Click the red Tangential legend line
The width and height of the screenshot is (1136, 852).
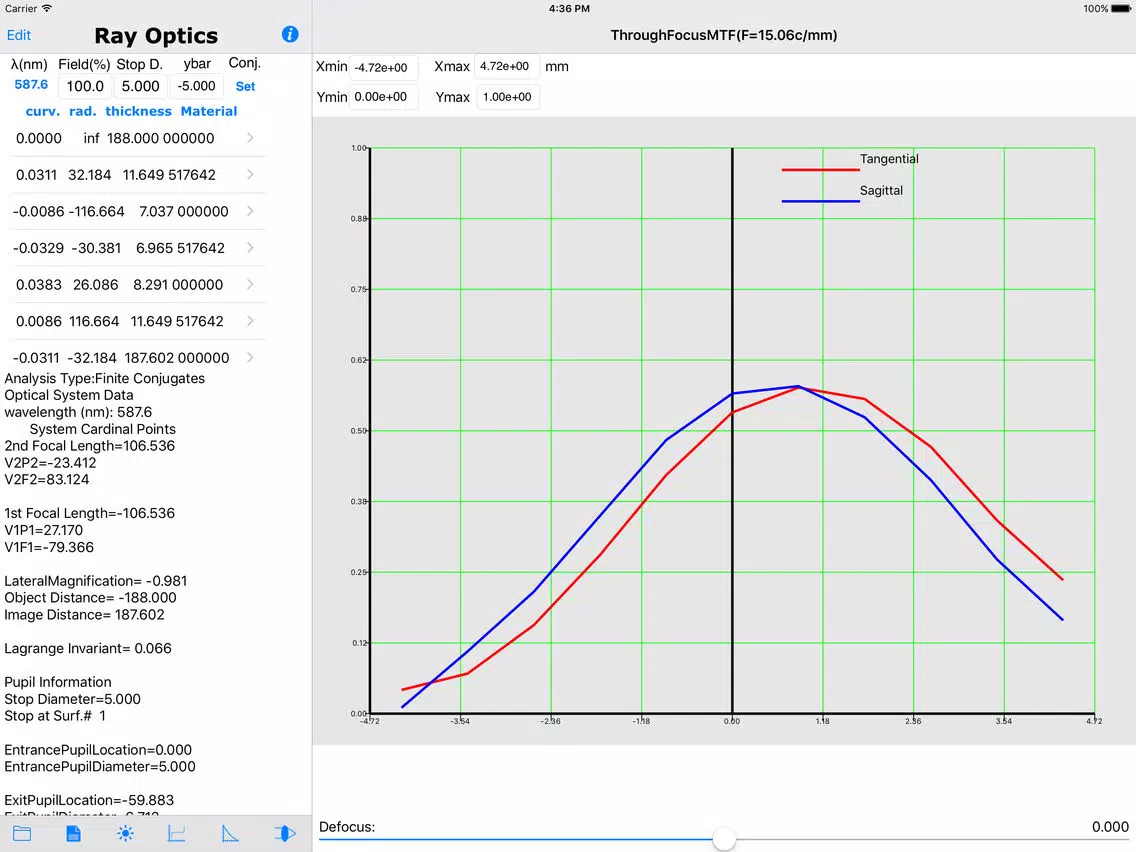820,170
